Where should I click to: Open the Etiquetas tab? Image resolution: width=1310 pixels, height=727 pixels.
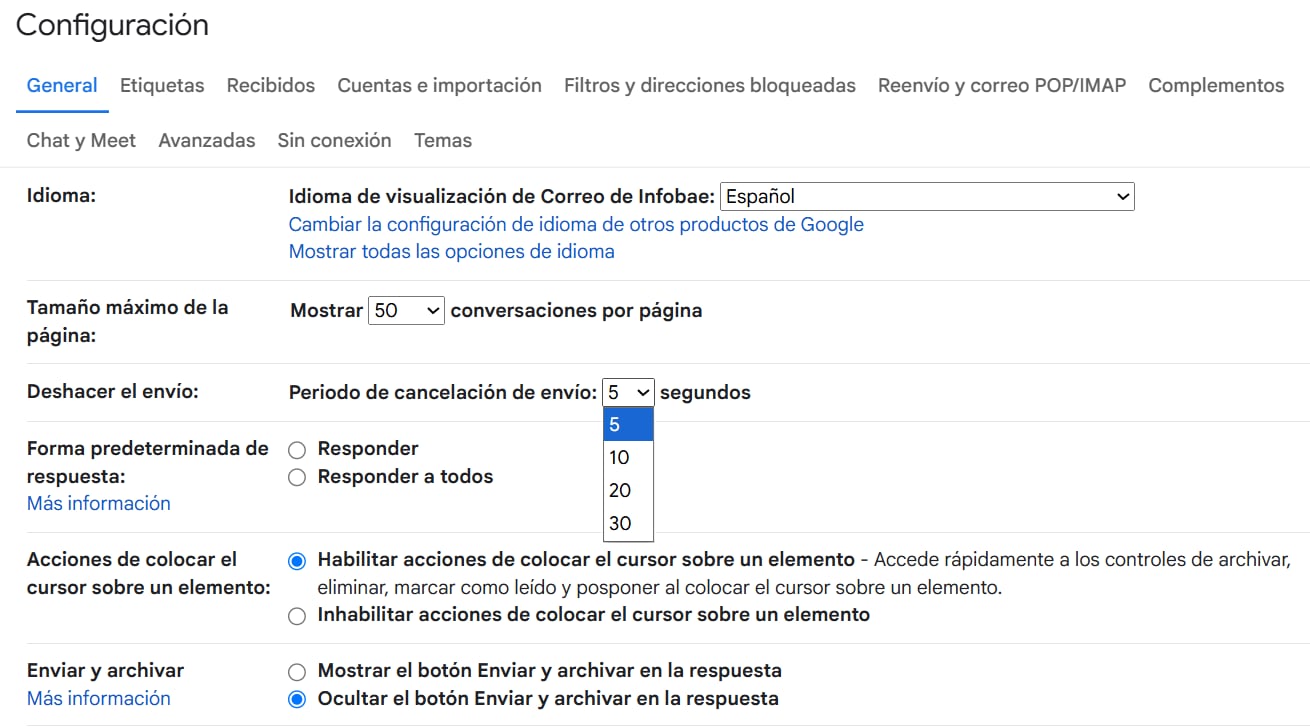[162, 86]
